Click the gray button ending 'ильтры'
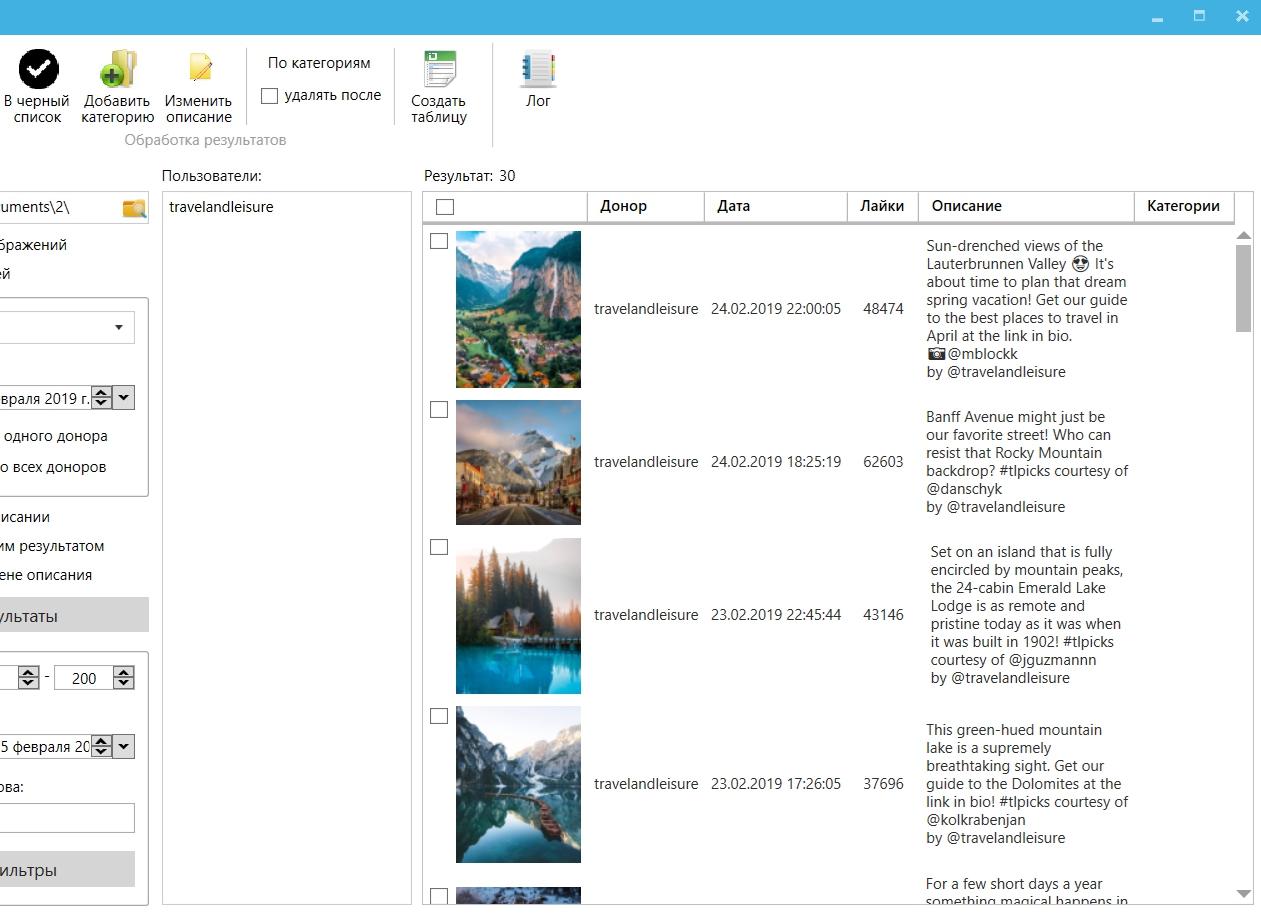Image resolution: width=1261 pixels, height=914 pixels. [x=67, y=869]
